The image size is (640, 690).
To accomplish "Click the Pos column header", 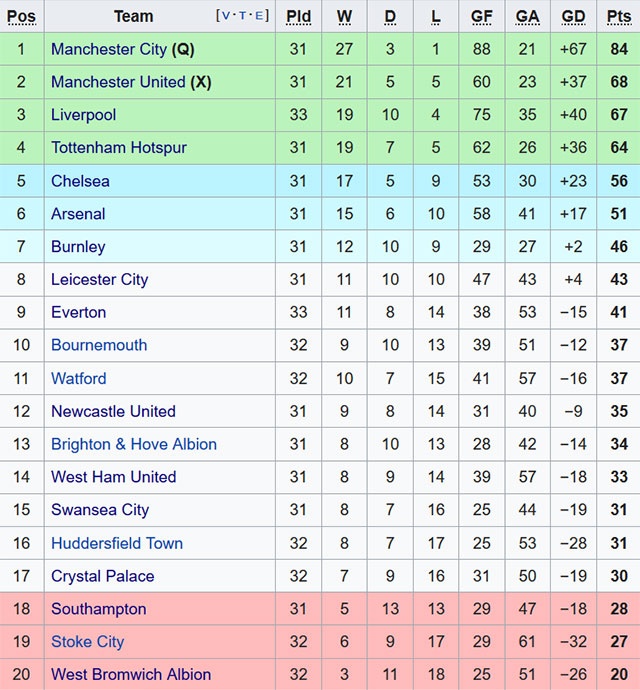I will (21, 16).
